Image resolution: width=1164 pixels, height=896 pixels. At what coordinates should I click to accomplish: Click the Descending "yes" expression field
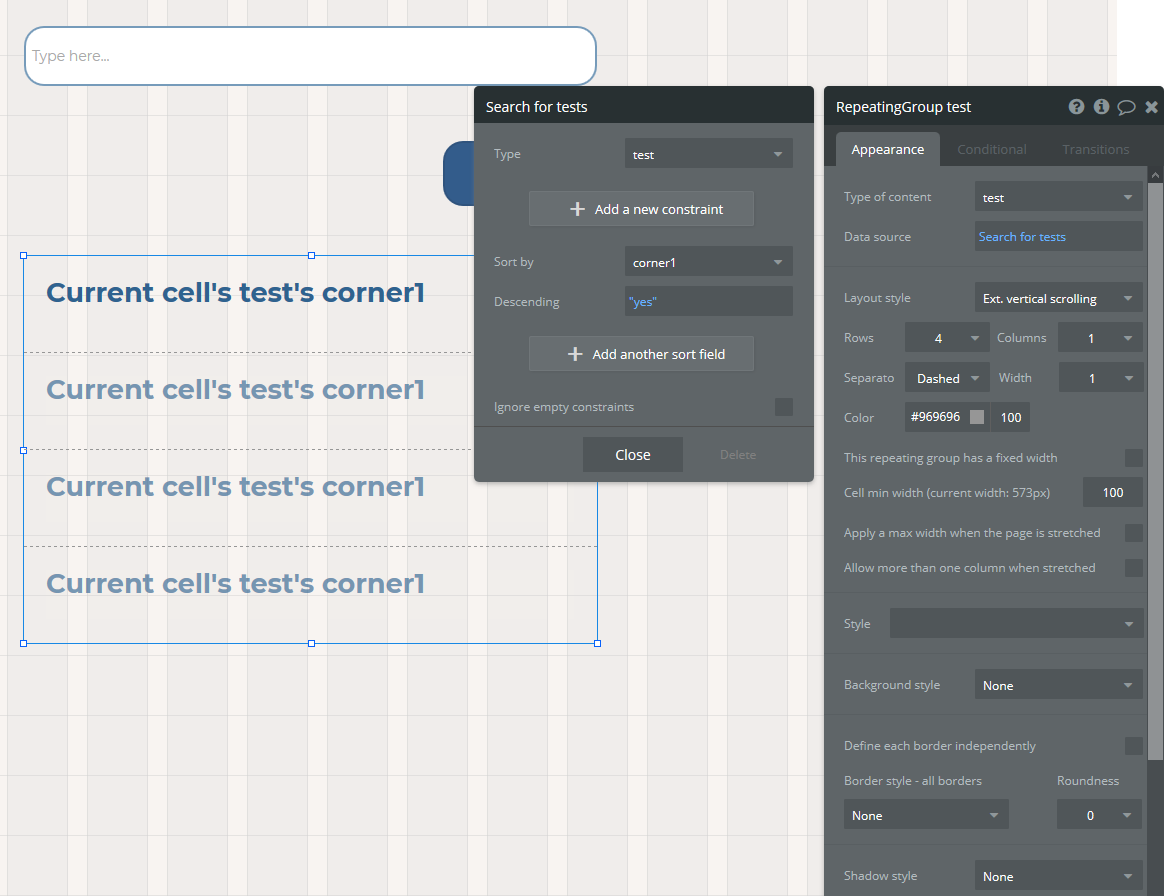pyautogui.click(x=708, y=301)
